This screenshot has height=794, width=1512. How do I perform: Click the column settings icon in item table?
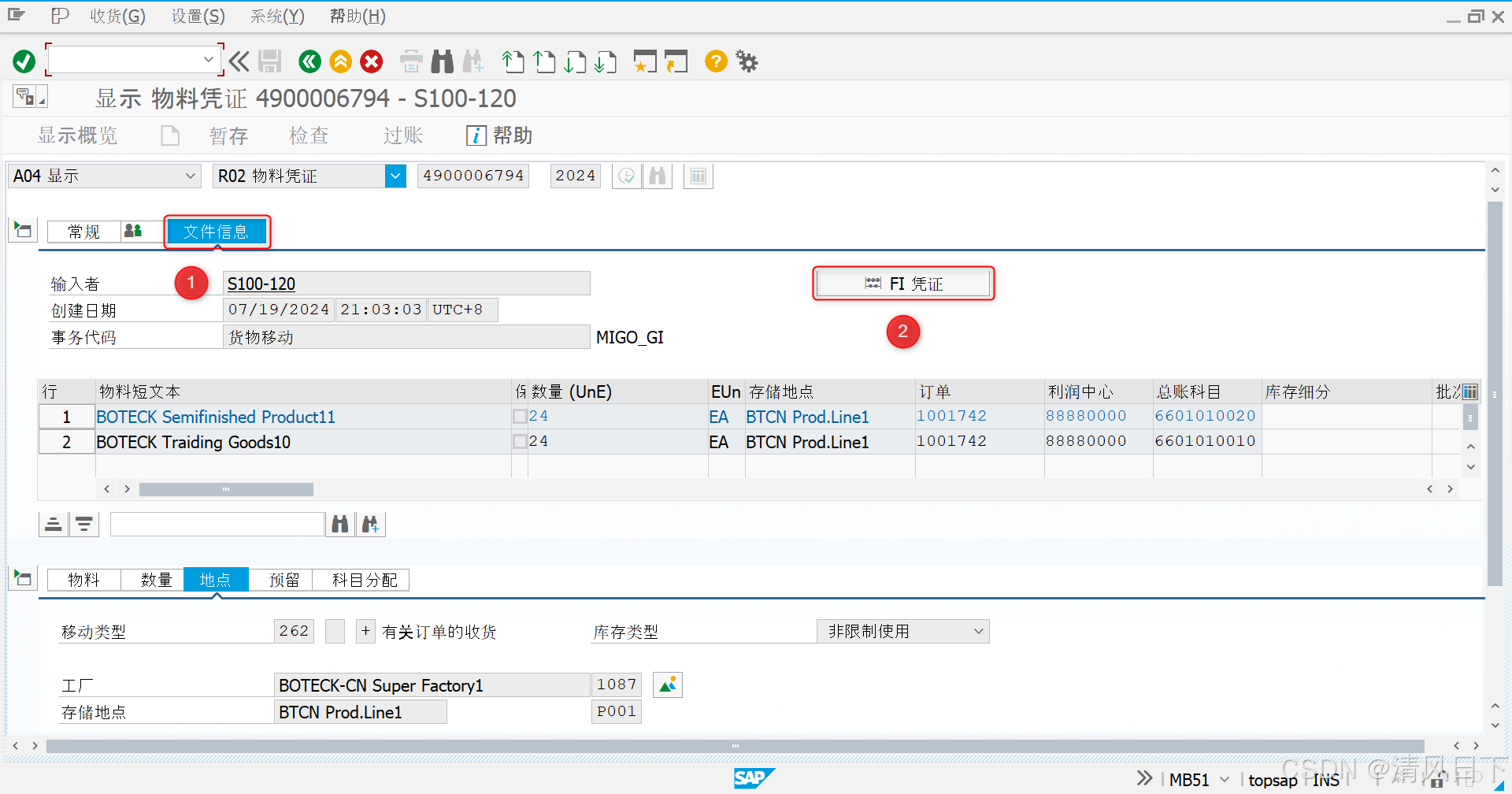pos(1470,391)
